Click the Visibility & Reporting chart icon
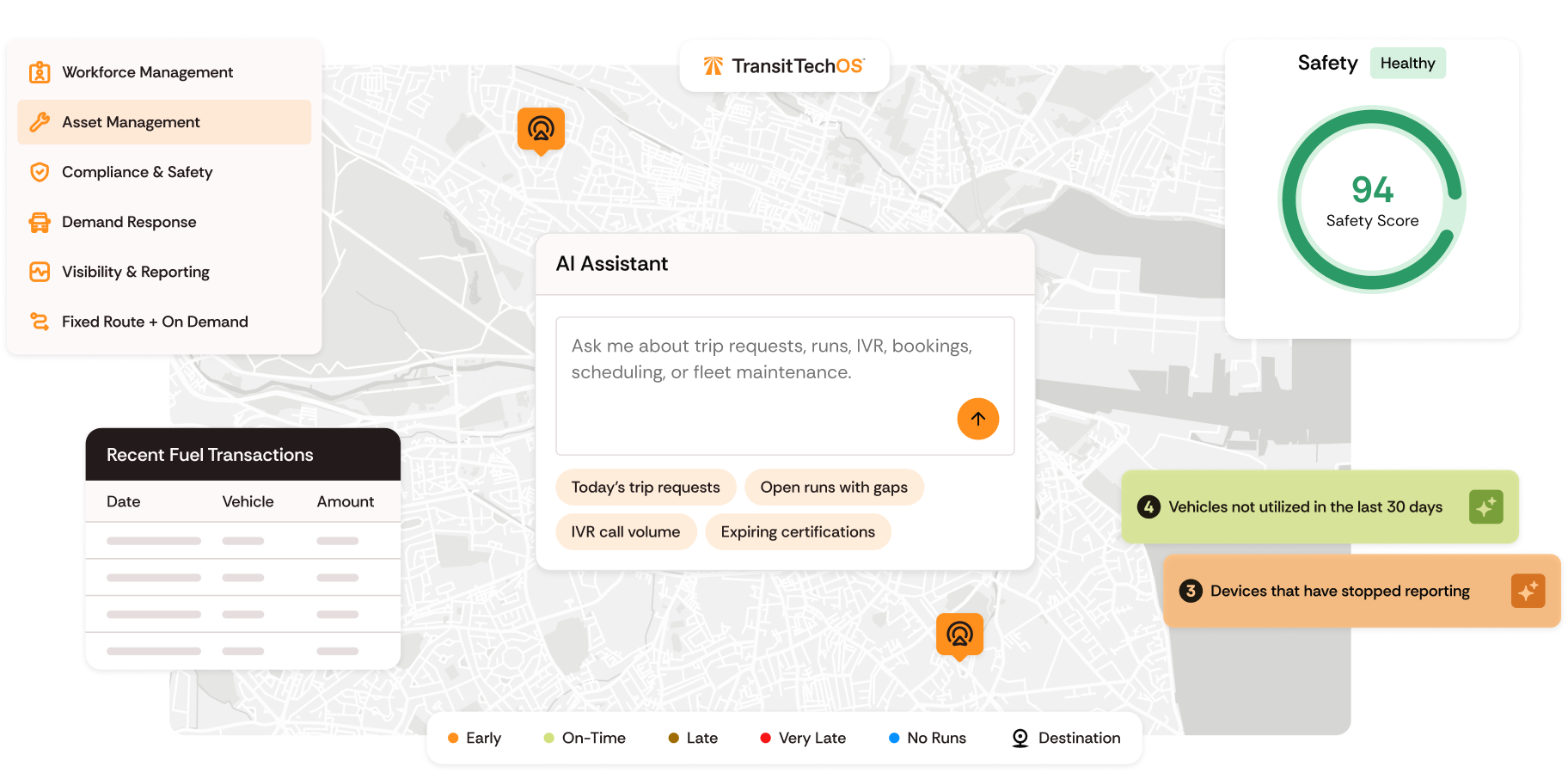1568x773 pixels. click(40, 272)
